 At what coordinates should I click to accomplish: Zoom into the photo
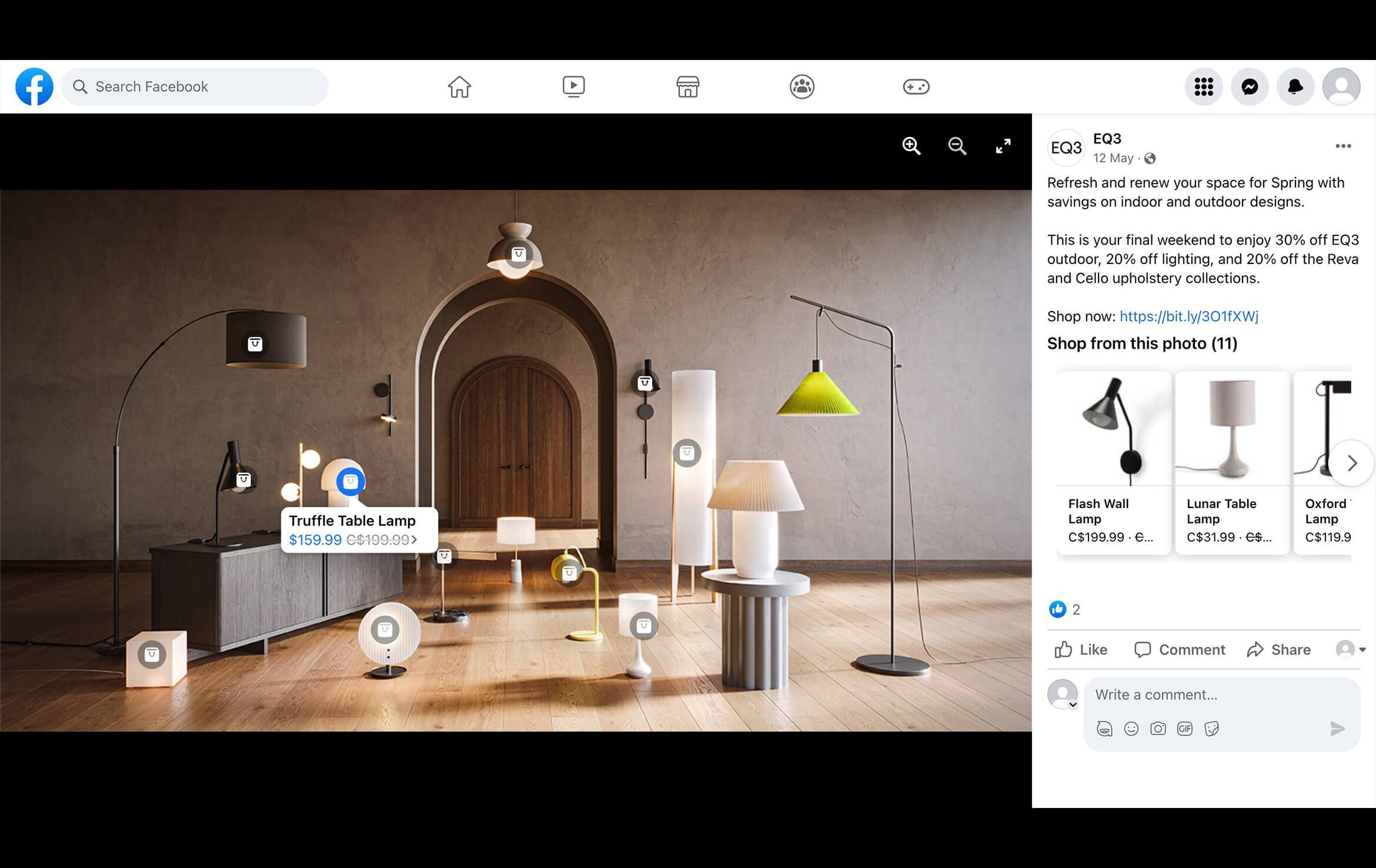910,146
